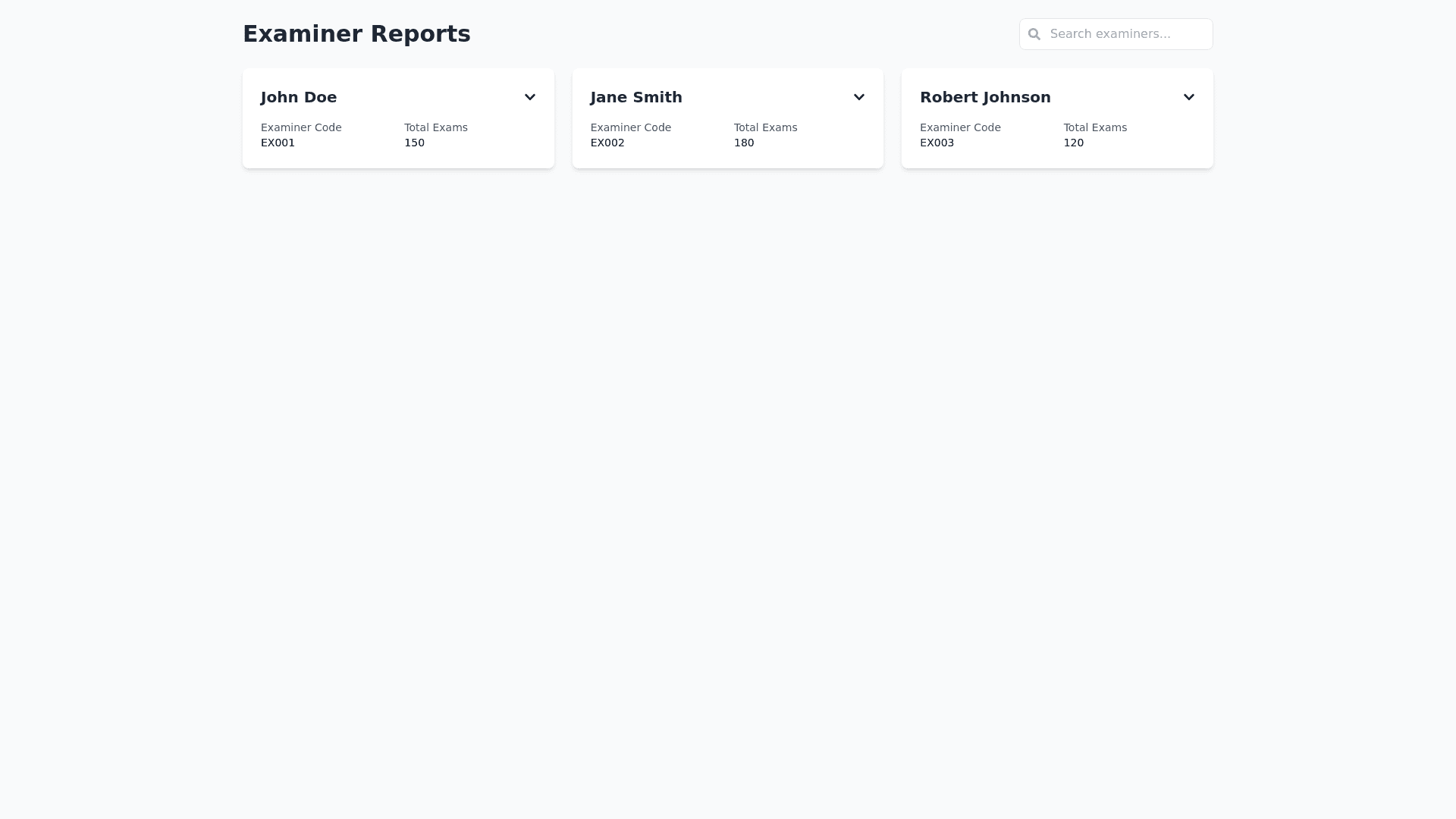Click examiner code EX003
Screen dimensions: 1456x819
[937, 143]
